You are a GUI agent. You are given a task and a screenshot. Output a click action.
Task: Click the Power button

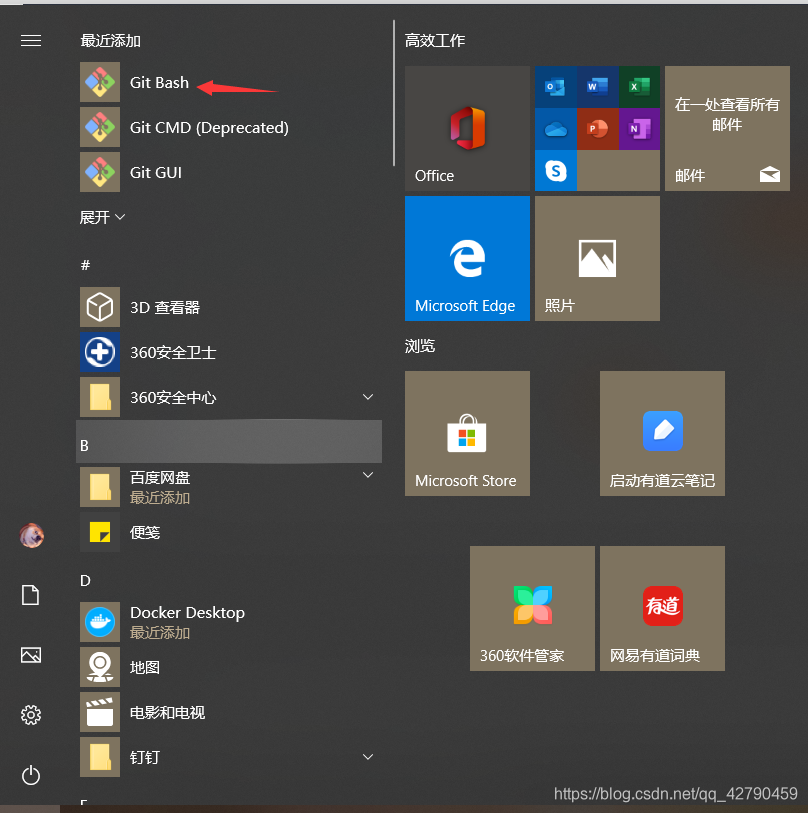point(31,776)
